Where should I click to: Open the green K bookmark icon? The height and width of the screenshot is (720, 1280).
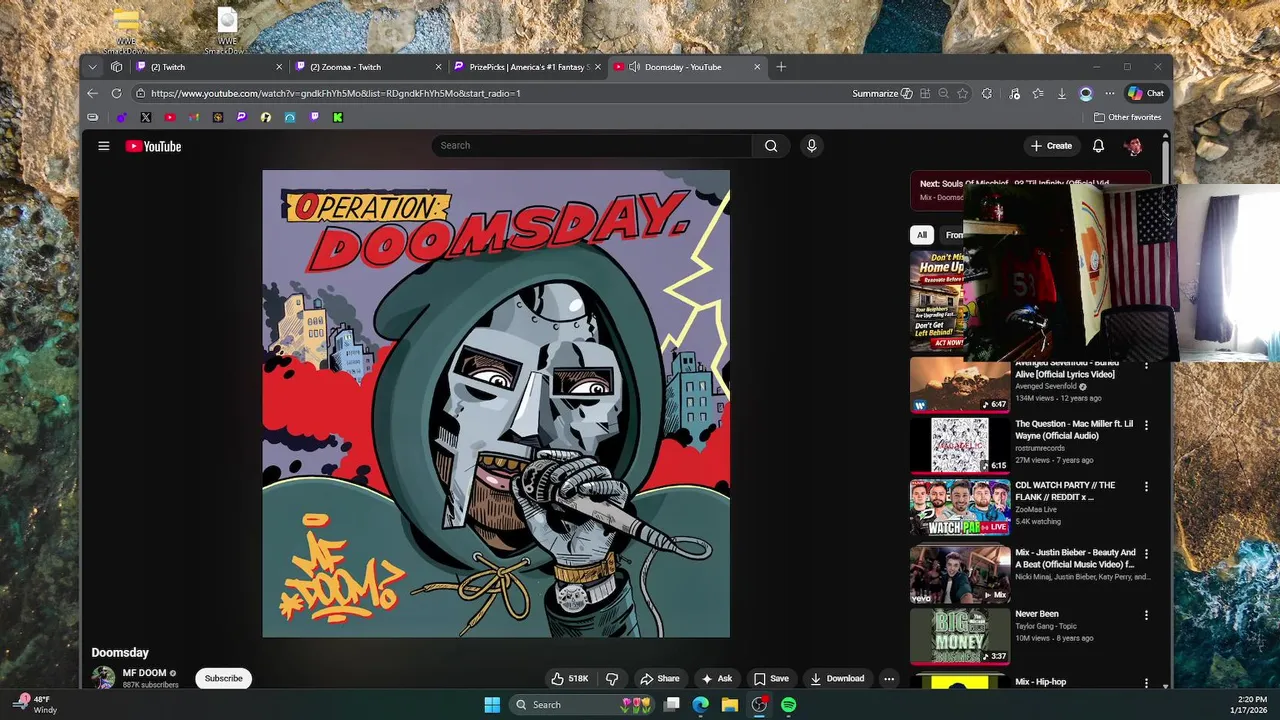pos(338,117)
